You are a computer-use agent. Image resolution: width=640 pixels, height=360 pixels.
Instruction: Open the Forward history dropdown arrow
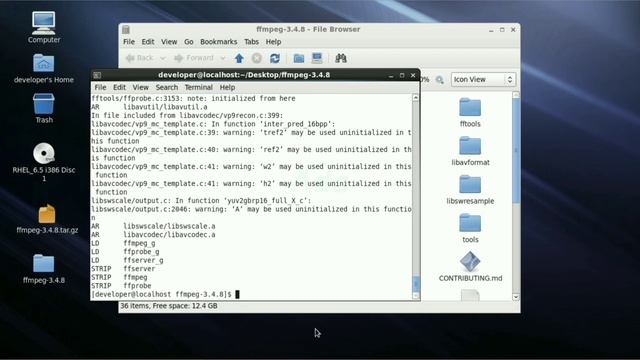coord(223,58)
